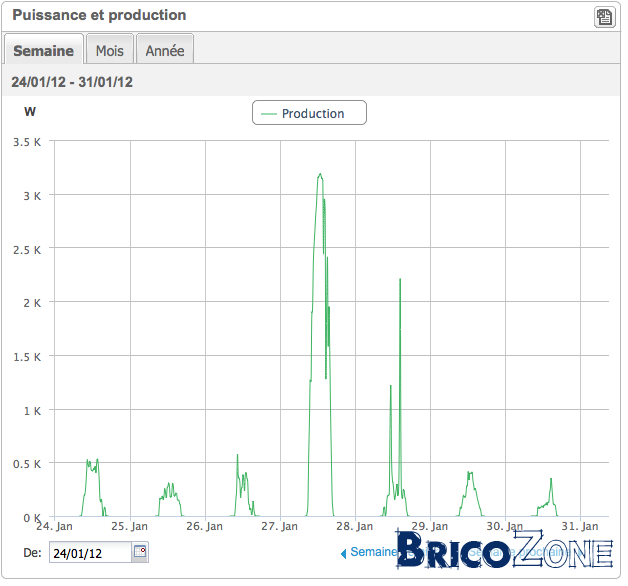
Task: Click the 28 Jan tallest spike
Action: click(400, 279)
